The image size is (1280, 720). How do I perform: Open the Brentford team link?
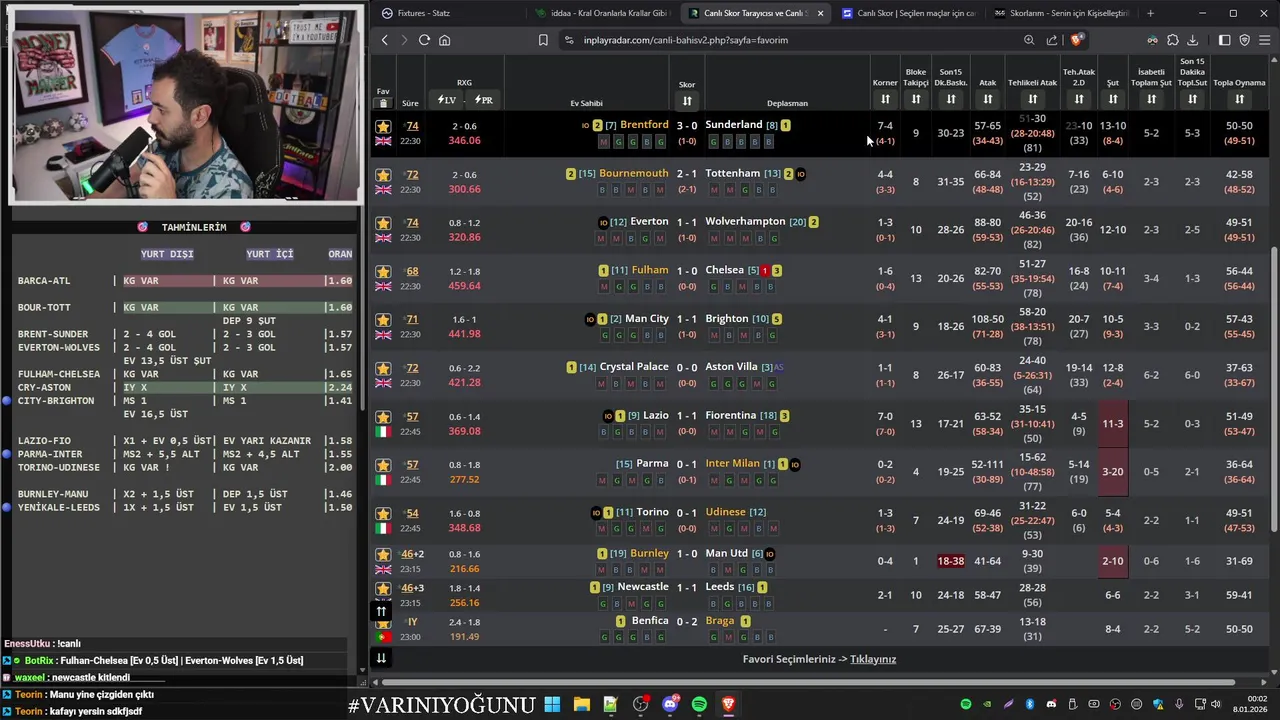[x=644, y=125]
